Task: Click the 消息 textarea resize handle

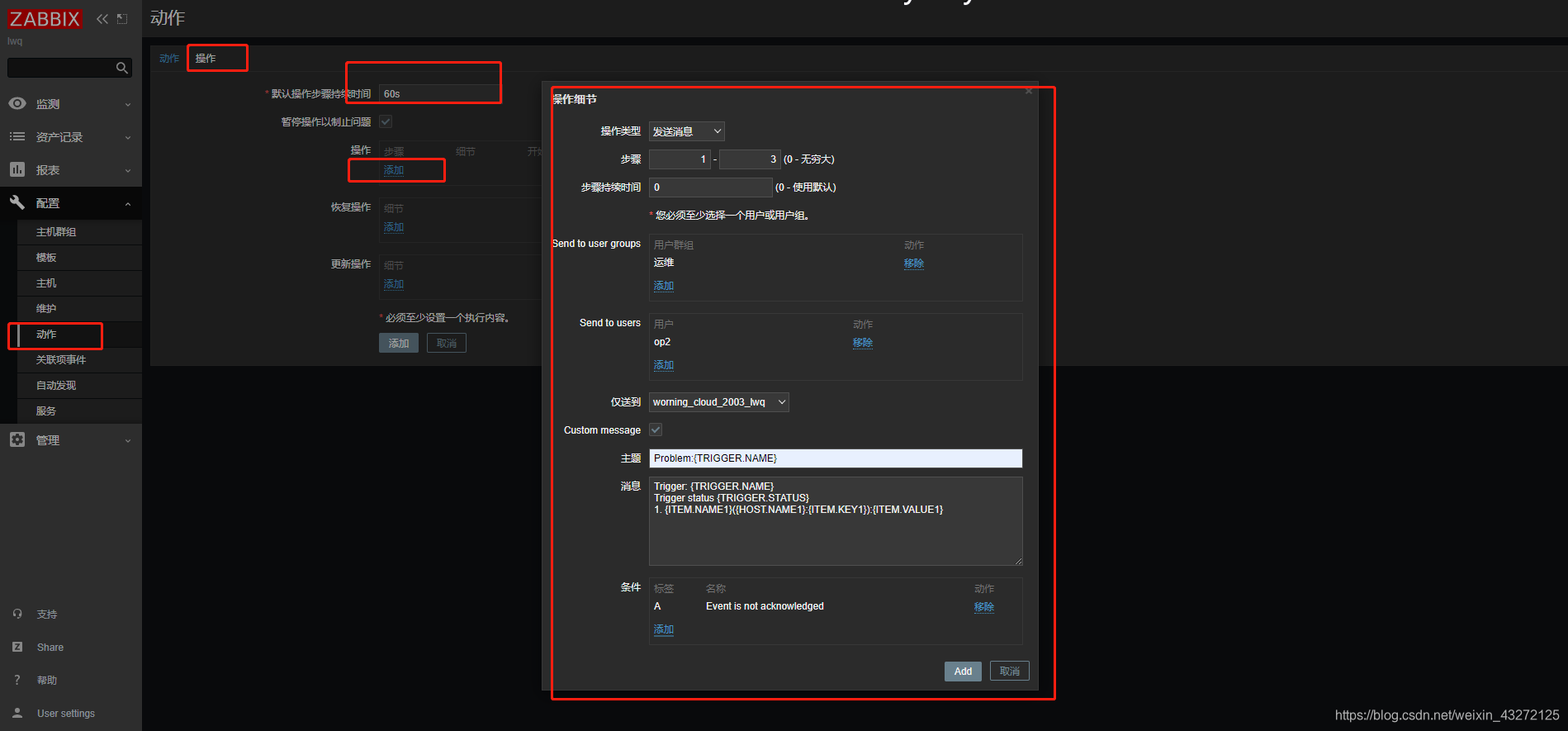Action: click(x=1018, y=561)
